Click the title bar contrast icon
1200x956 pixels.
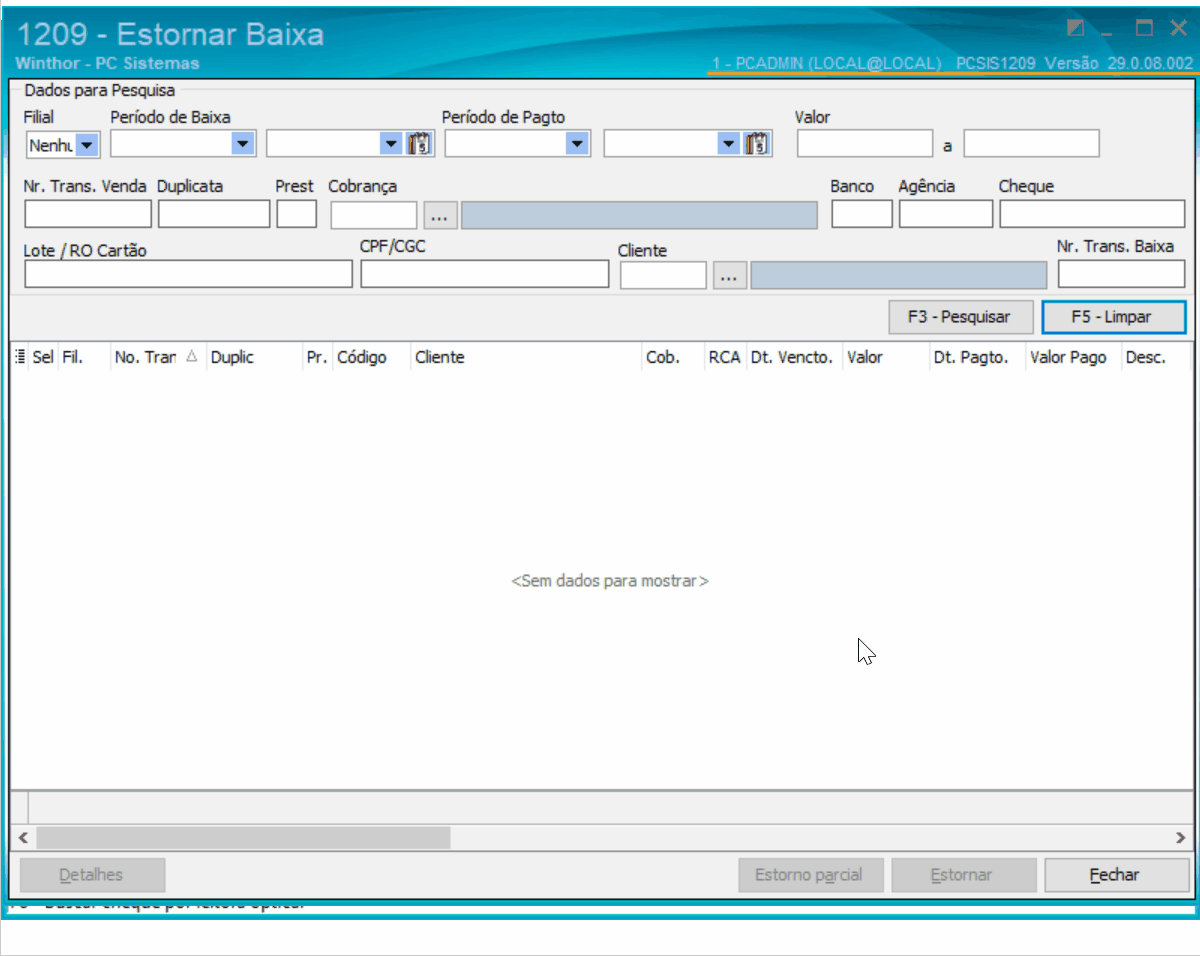(x=1076, y=28)
